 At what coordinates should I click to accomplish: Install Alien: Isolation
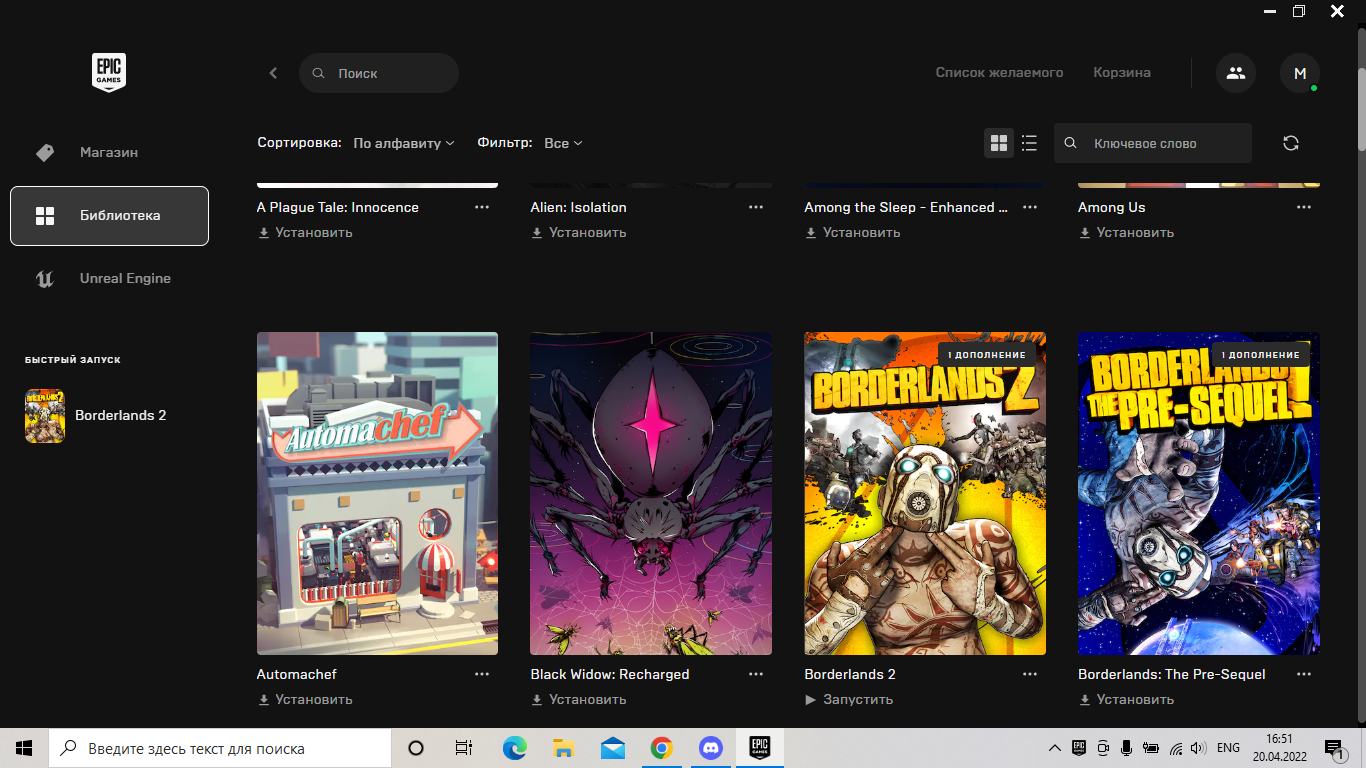point(579,232)
